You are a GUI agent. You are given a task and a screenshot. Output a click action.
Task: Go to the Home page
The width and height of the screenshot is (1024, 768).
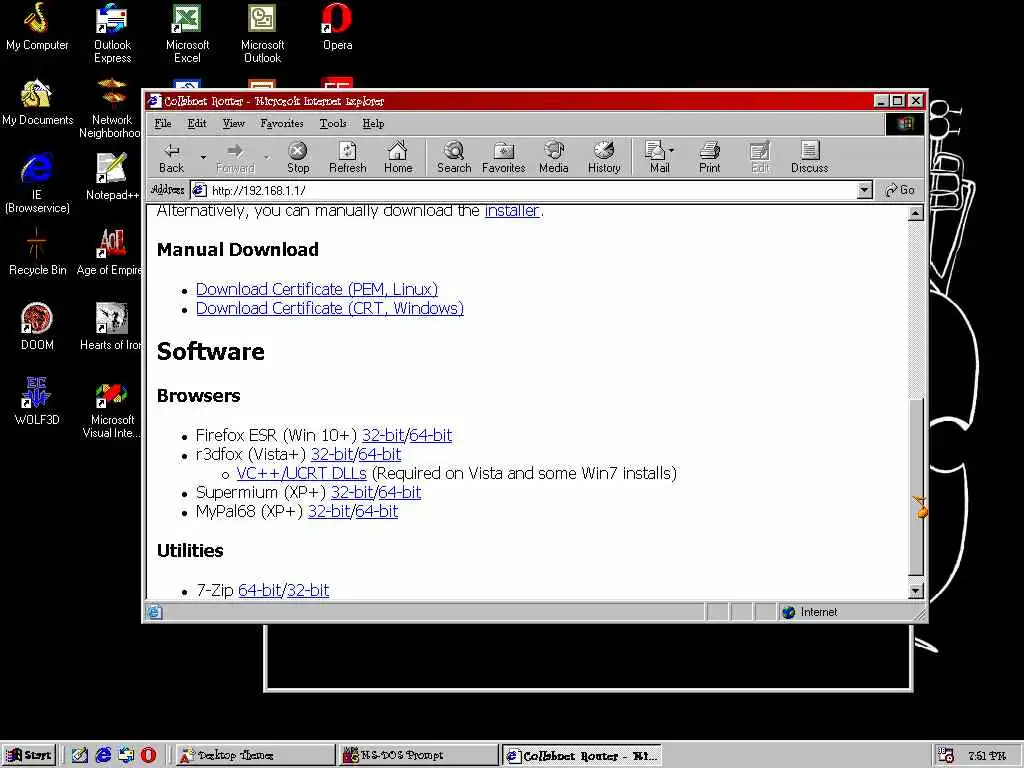pos(398,157)
